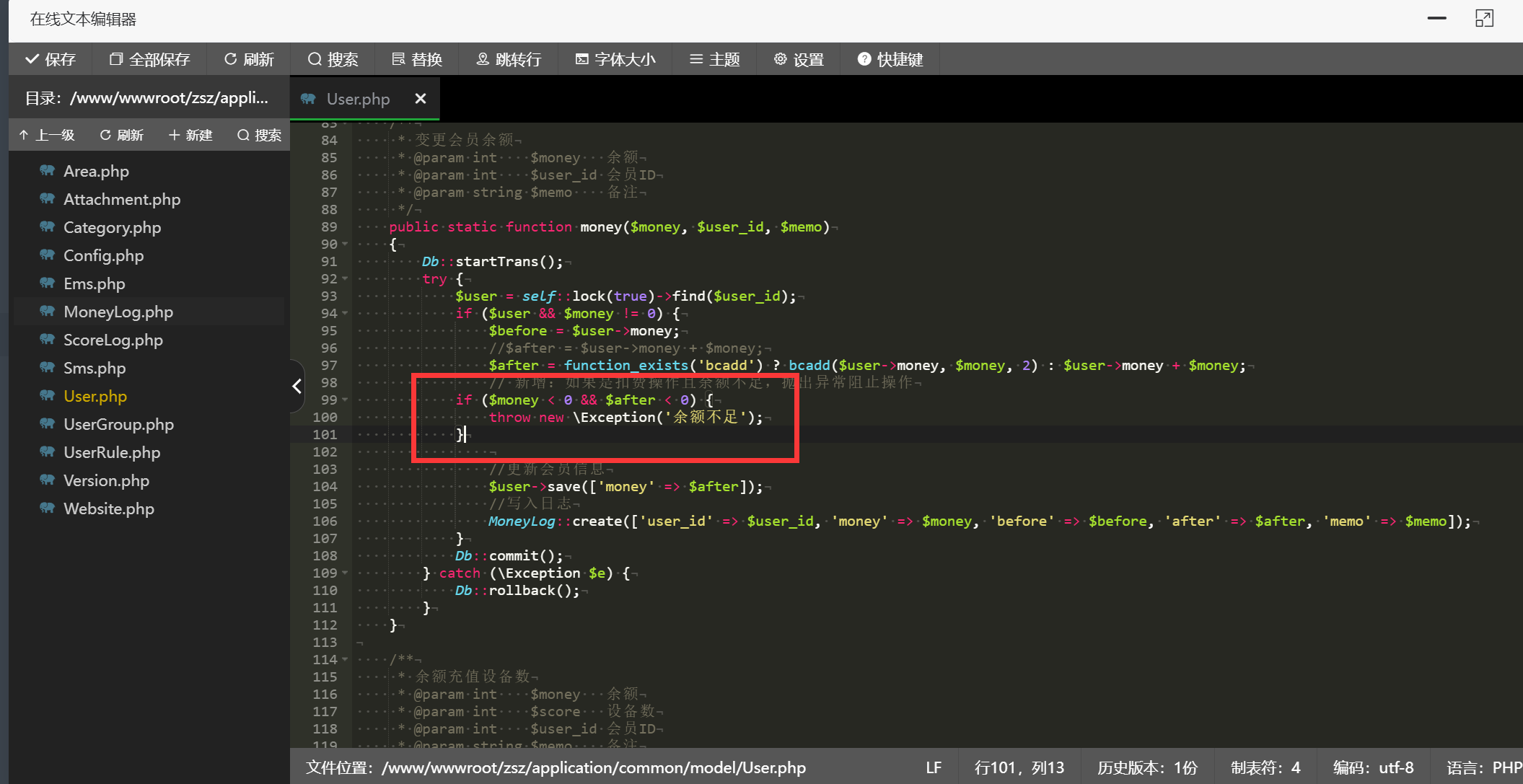Open the 主题 theme menu

[714, 59]
